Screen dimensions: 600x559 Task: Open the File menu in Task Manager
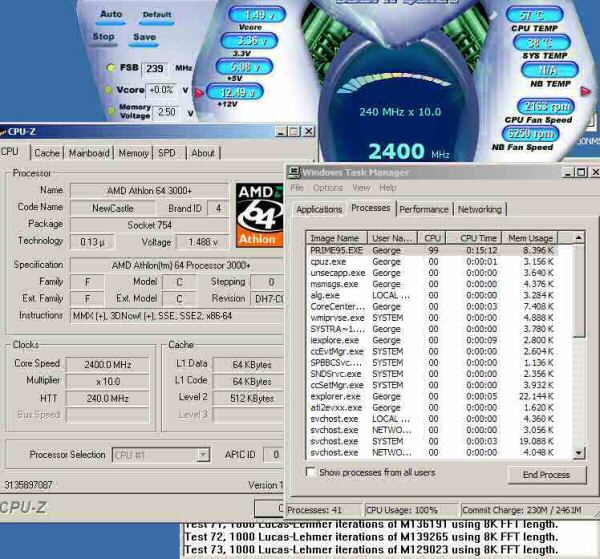(x=297, y=188)
